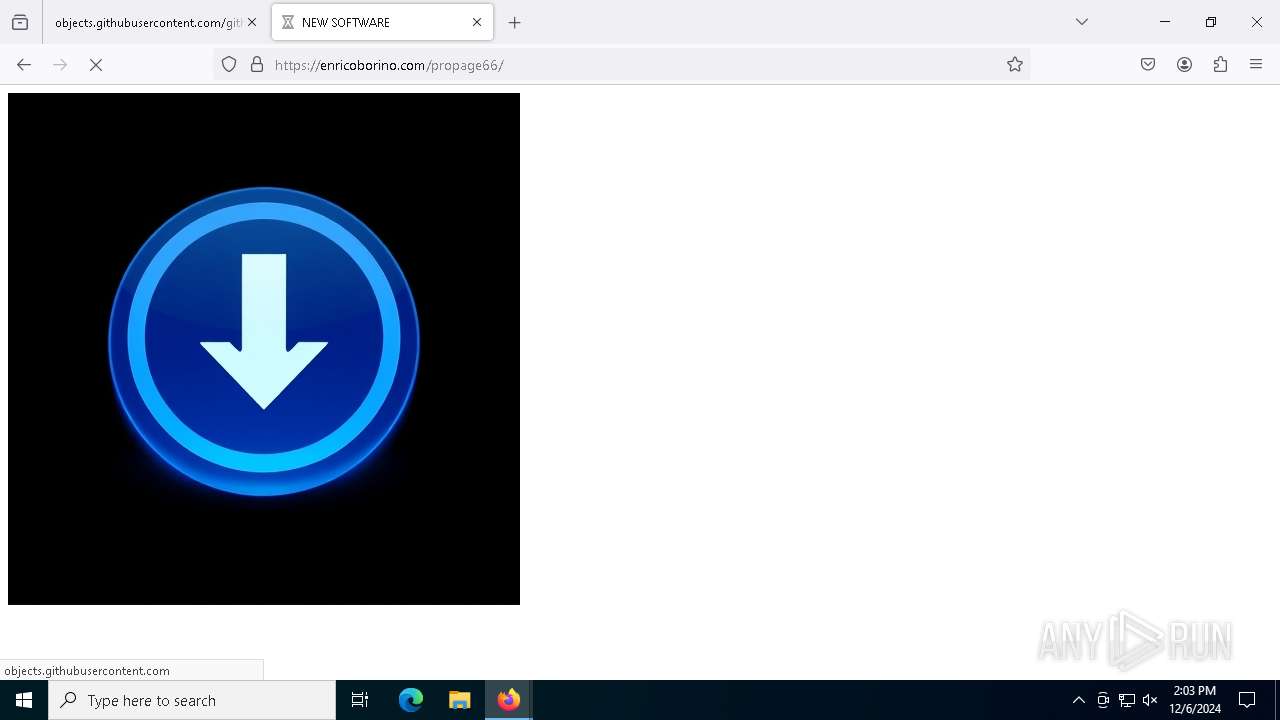Close the Firefox window

pyautogui.click(x=1257, y=22)
